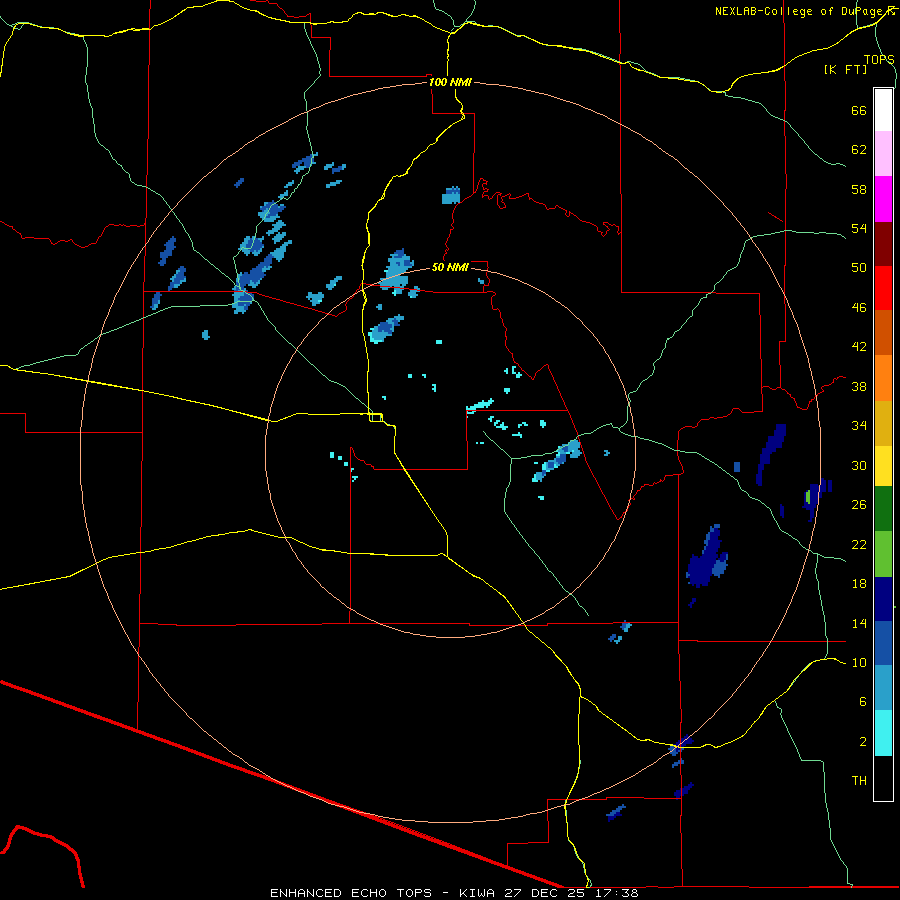Viewport: 900px width, 900px height.
Task: Click the yellow legend swatch
Action: [883, 466]
